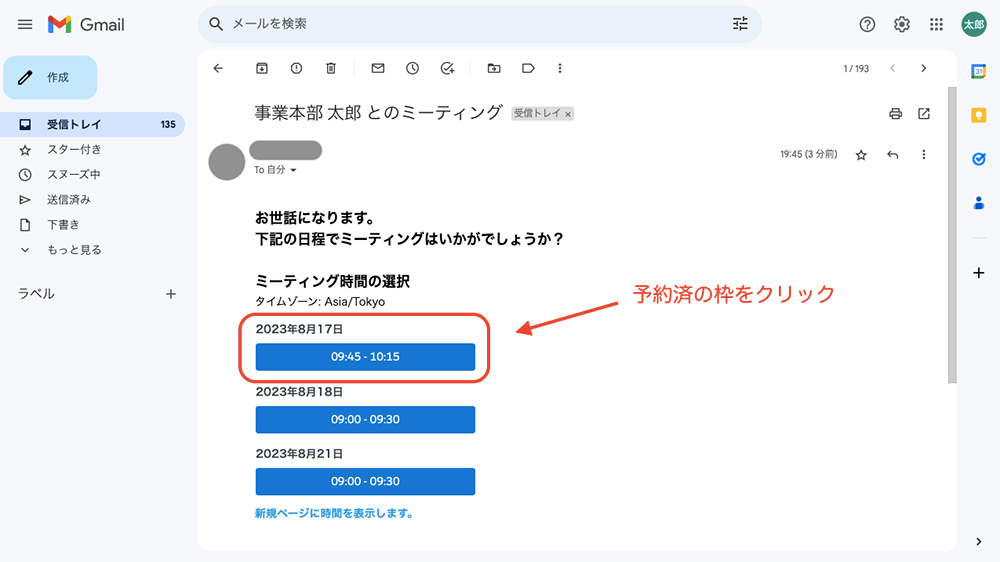Open the Google apps grid
1000x562 pixels.
click(936, 24)
